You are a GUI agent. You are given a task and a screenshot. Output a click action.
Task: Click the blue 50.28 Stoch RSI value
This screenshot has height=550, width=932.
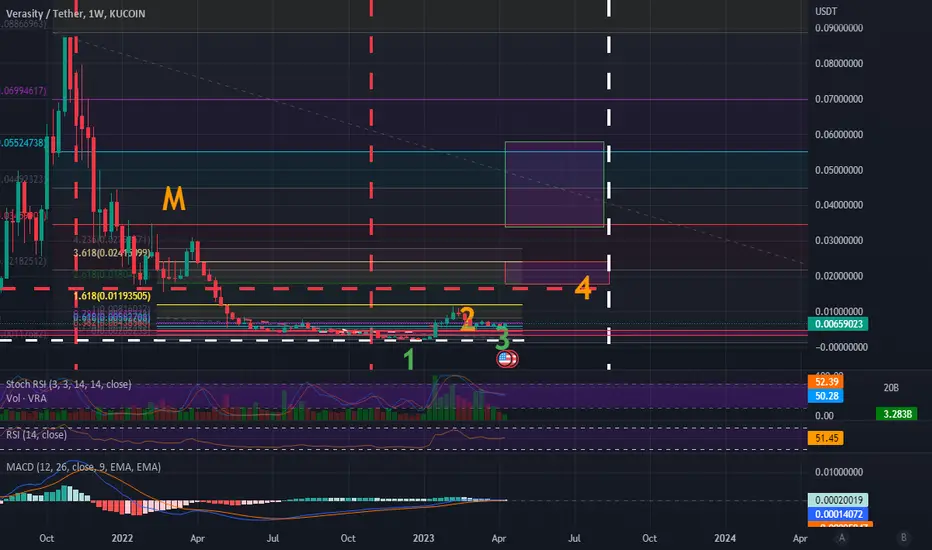click(x=826, y=396)
